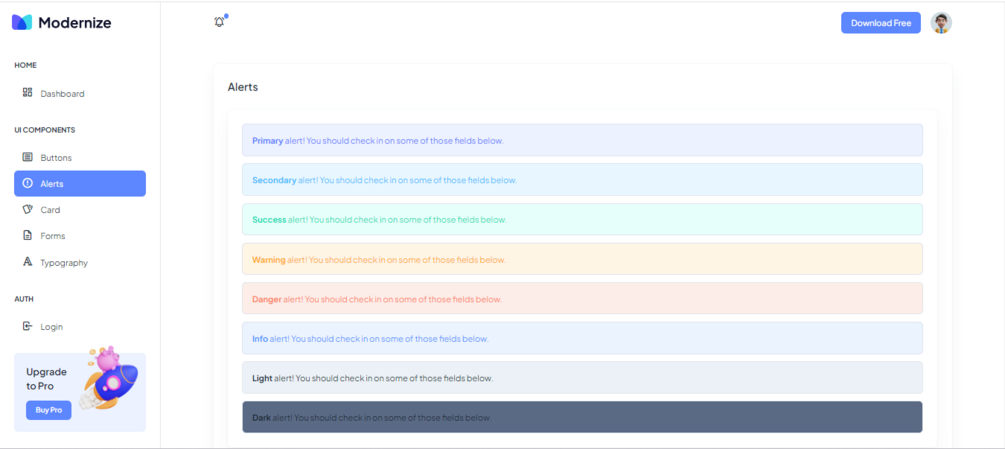
Task: Click the rocket illustration in upgrade card
Action: (x=110, y=377)
